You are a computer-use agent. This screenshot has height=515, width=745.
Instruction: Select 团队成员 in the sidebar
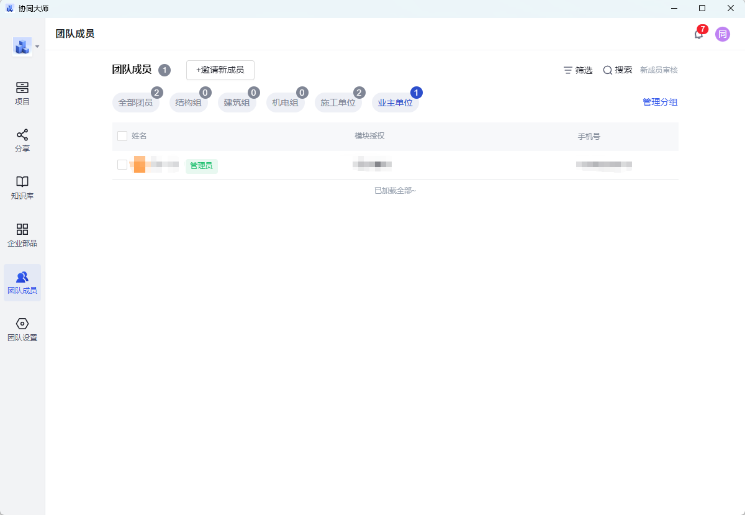pos(22,282)
